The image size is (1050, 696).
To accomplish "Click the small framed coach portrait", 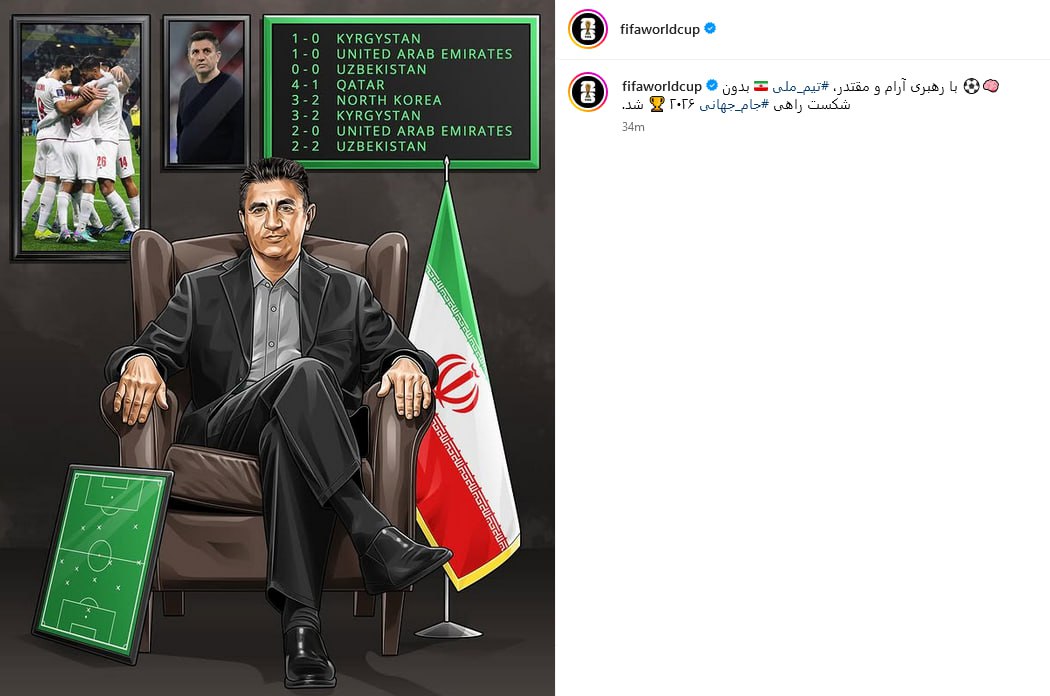I will 206,92.
